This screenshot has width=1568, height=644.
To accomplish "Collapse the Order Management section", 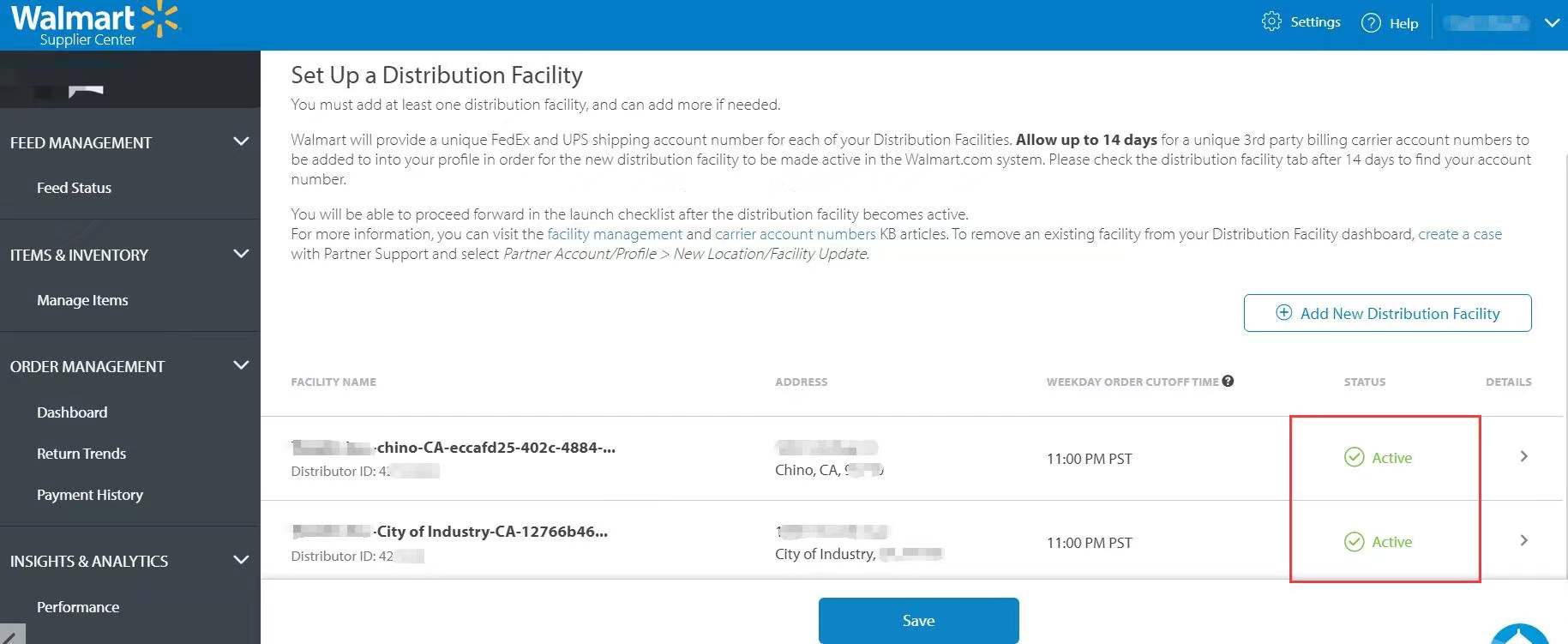I will coord(241,365).
